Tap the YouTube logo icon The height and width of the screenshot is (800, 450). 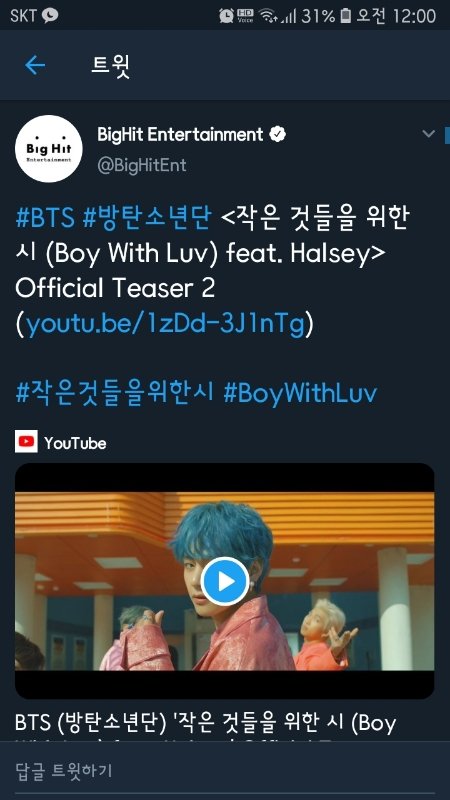[x=26, y=442]
